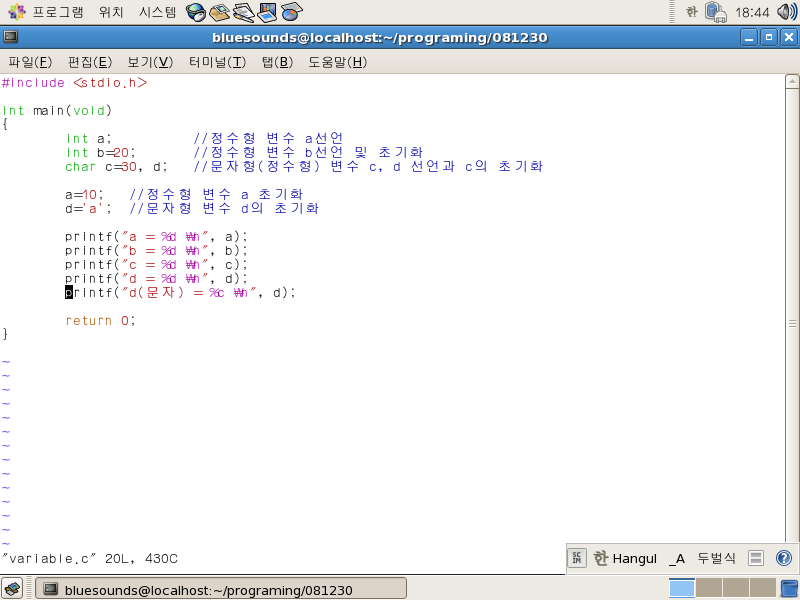Click the printf "b = %d" line

[x=156, y=251]
